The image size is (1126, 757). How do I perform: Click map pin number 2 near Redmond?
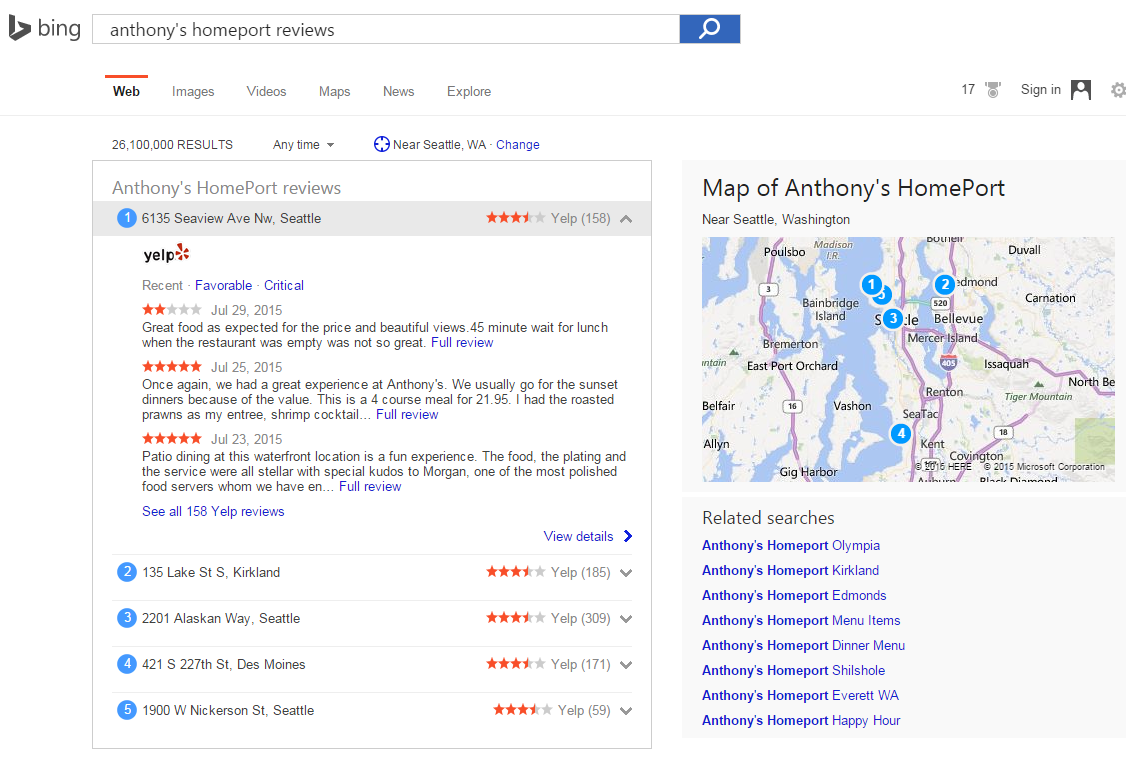(945, 284)
